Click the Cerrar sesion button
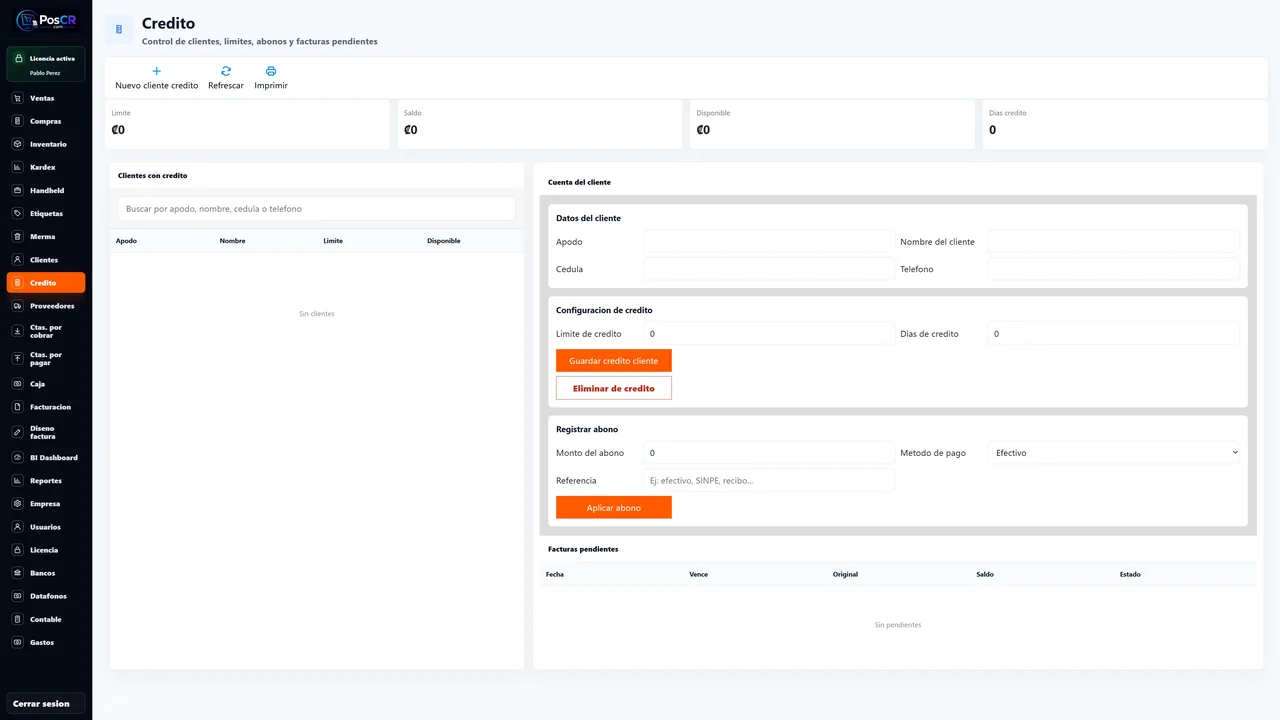The image size is (1280, 720). point(46,704)
